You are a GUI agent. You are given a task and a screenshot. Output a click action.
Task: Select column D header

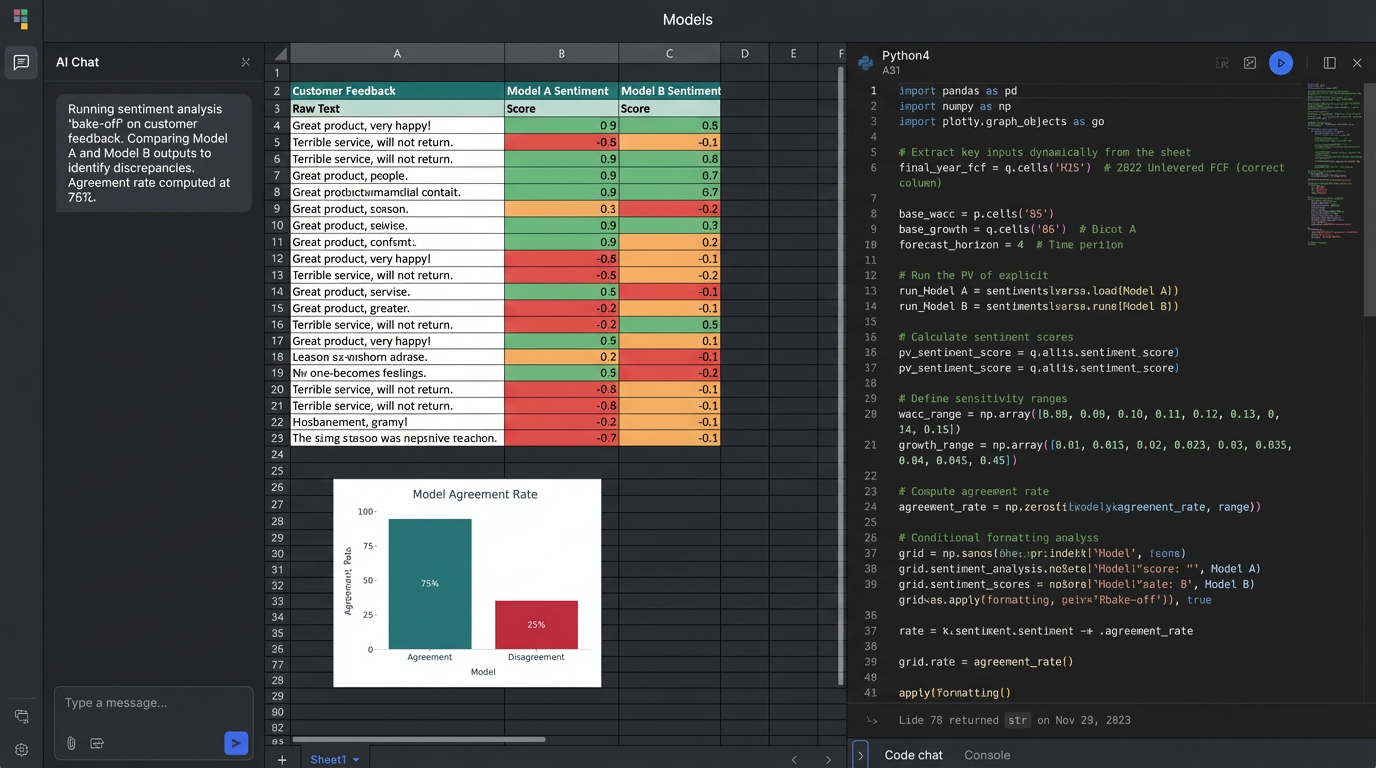(744, 54)
